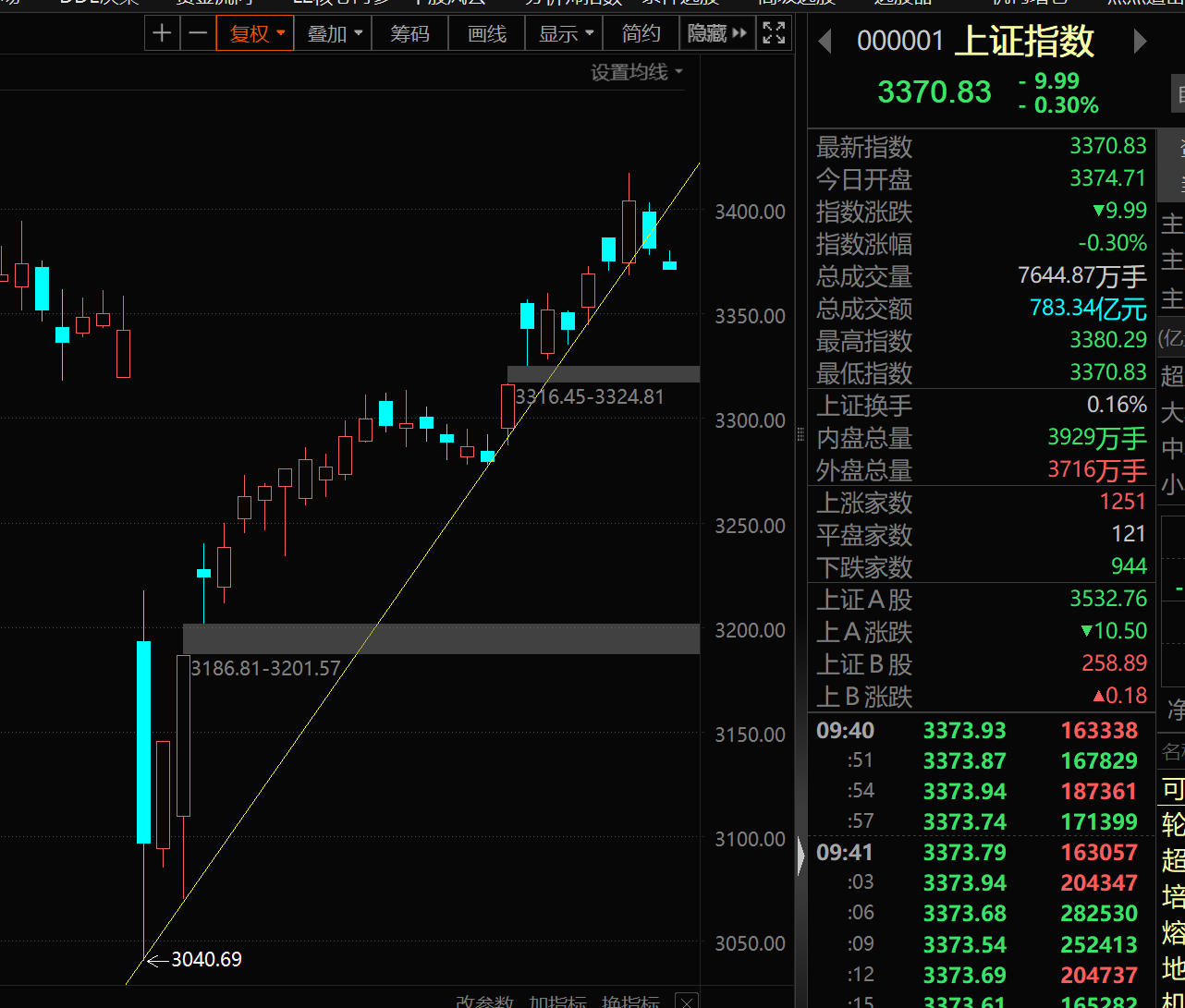This screenshot has height=1008, width=1185.
Task: Click 换指标 to change the indicator
Action: click(x=630, y=1001)
